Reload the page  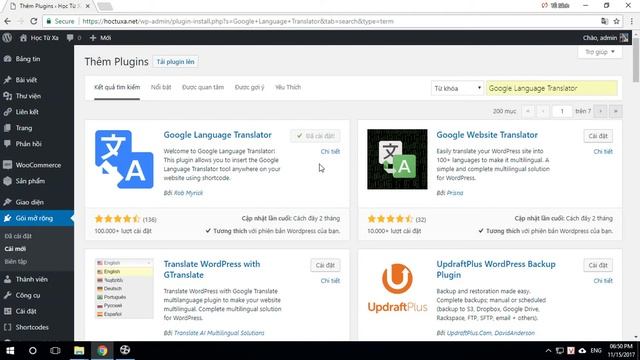(34, 21)
